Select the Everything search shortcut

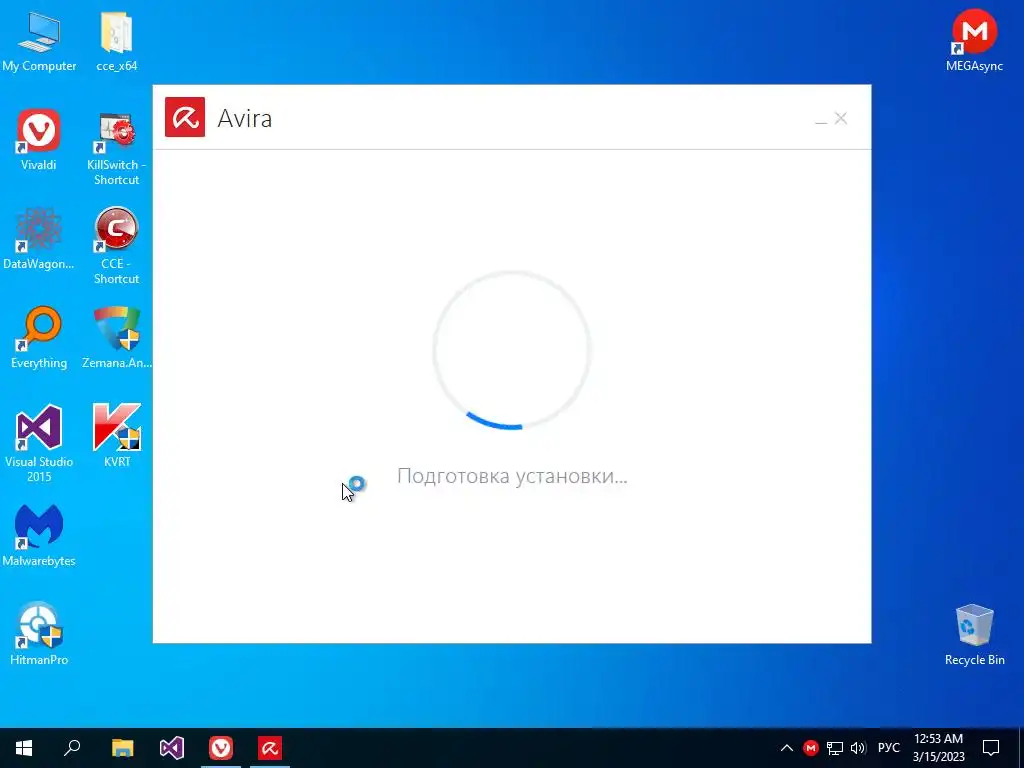39,338
